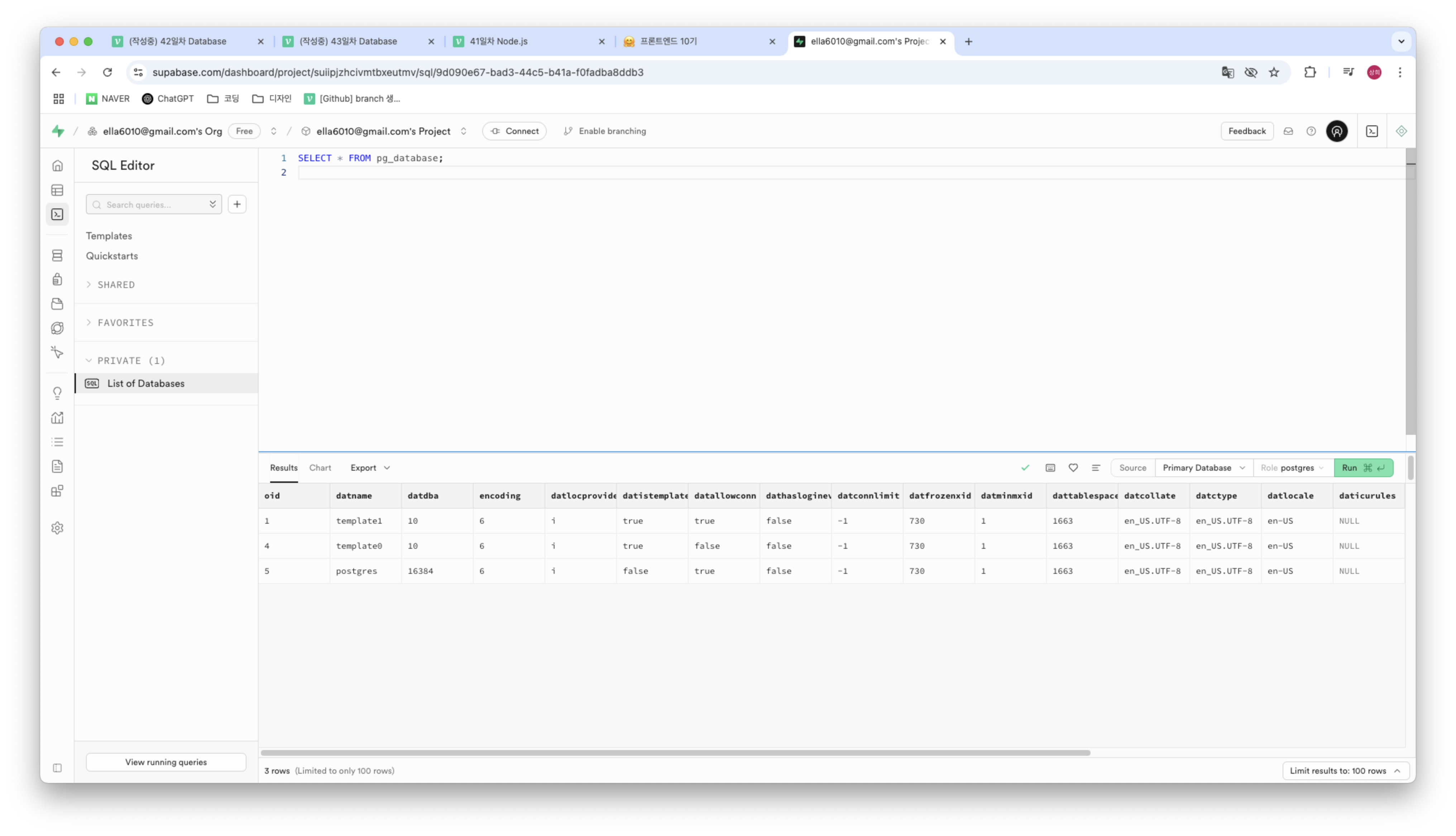Favorite the query with heart icon
The image size is (1456, 836).
(1073, 468)
